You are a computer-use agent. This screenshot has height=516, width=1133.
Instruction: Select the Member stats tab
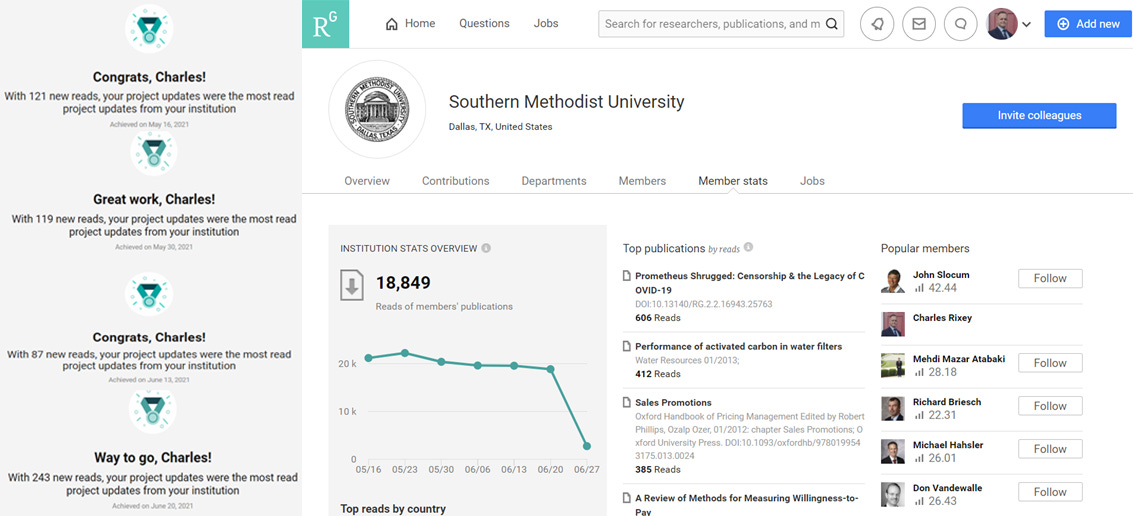click(733, 181)
